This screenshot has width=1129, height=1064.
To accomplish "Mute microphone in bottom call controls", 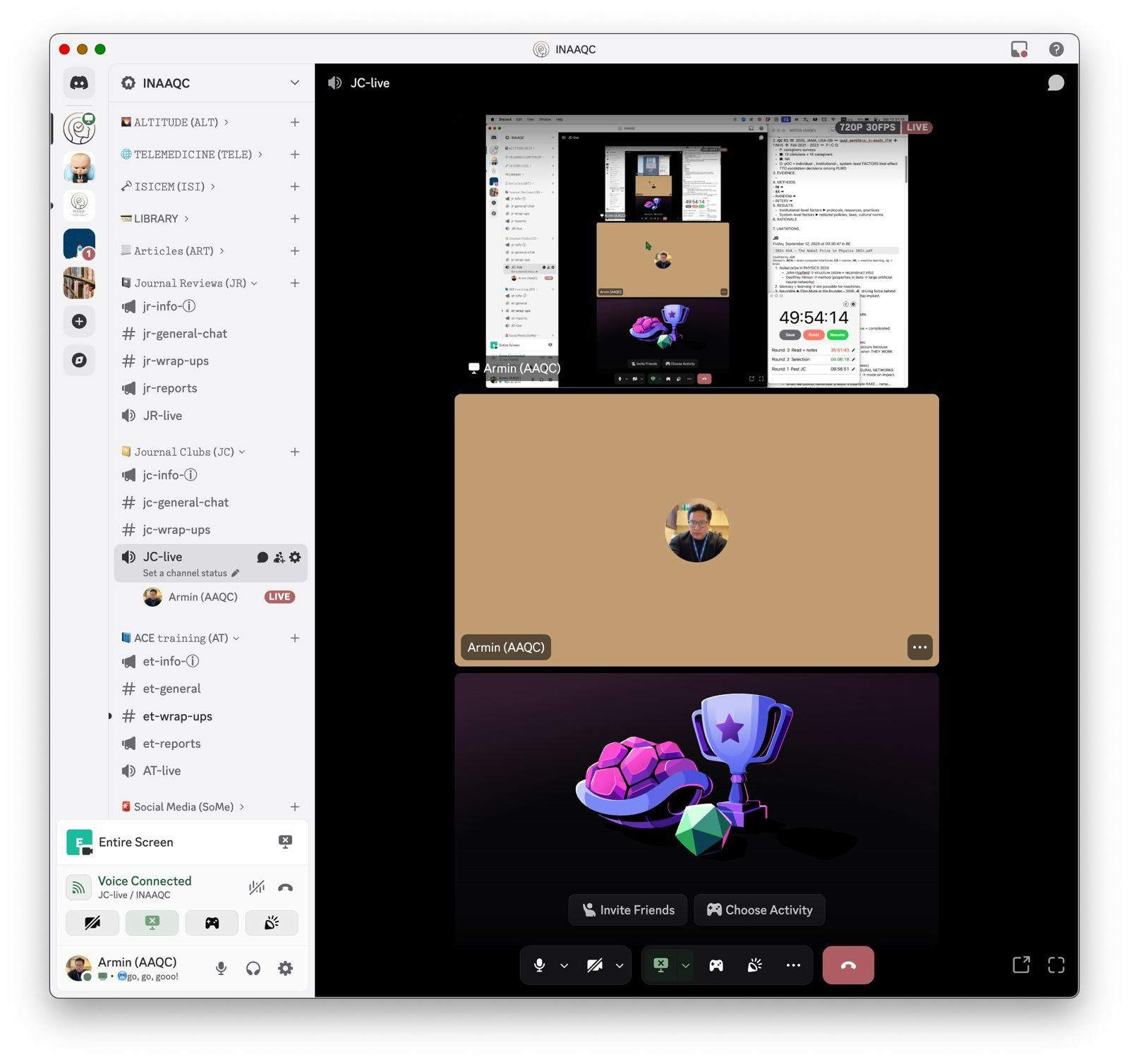I will click(539, 965).
